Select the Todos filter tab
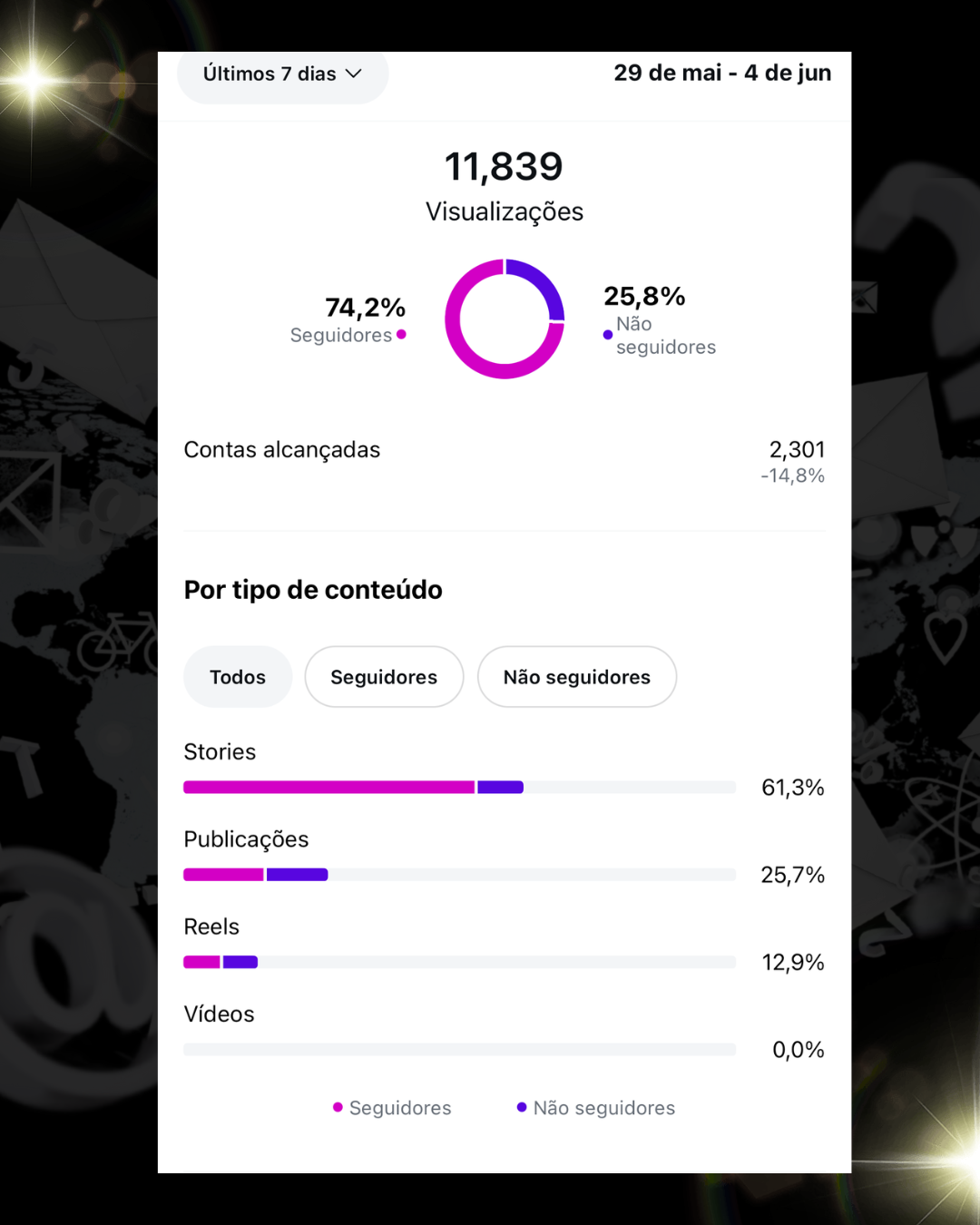Image resolution: width=980 pixels, height=1225 pixels. click(238, 677)
